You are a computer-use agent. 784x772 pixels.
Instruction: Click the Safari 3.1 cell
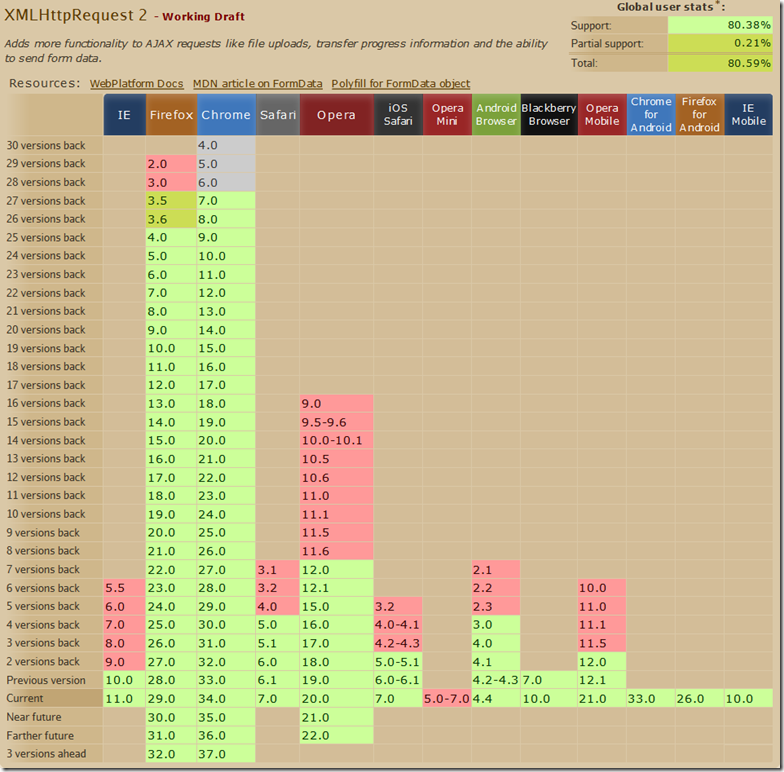coord(278,570)
